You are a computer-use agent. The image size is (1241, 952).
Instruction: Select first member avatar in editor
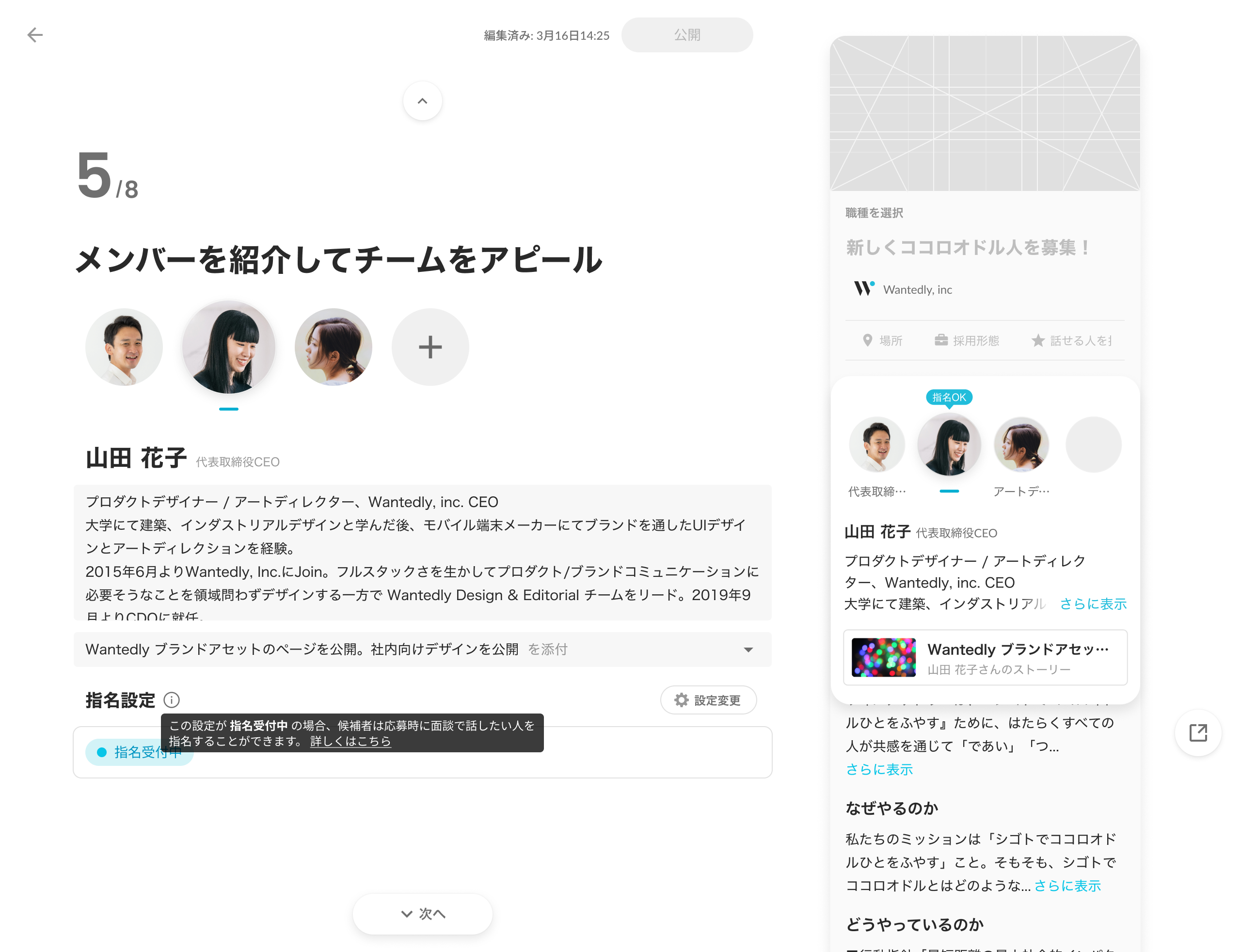point(124,348)
